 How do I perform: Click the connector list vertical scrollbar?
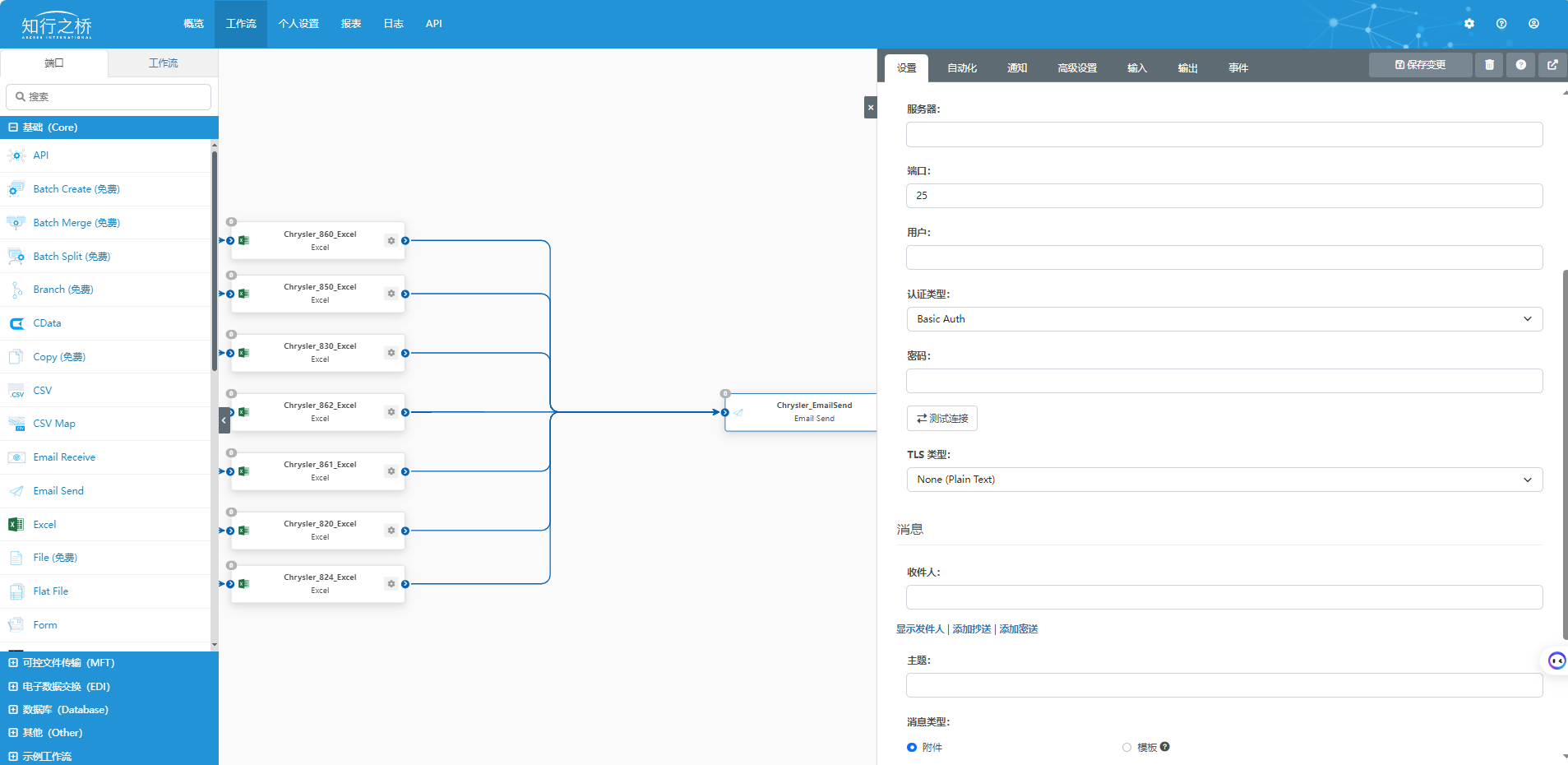215,263
